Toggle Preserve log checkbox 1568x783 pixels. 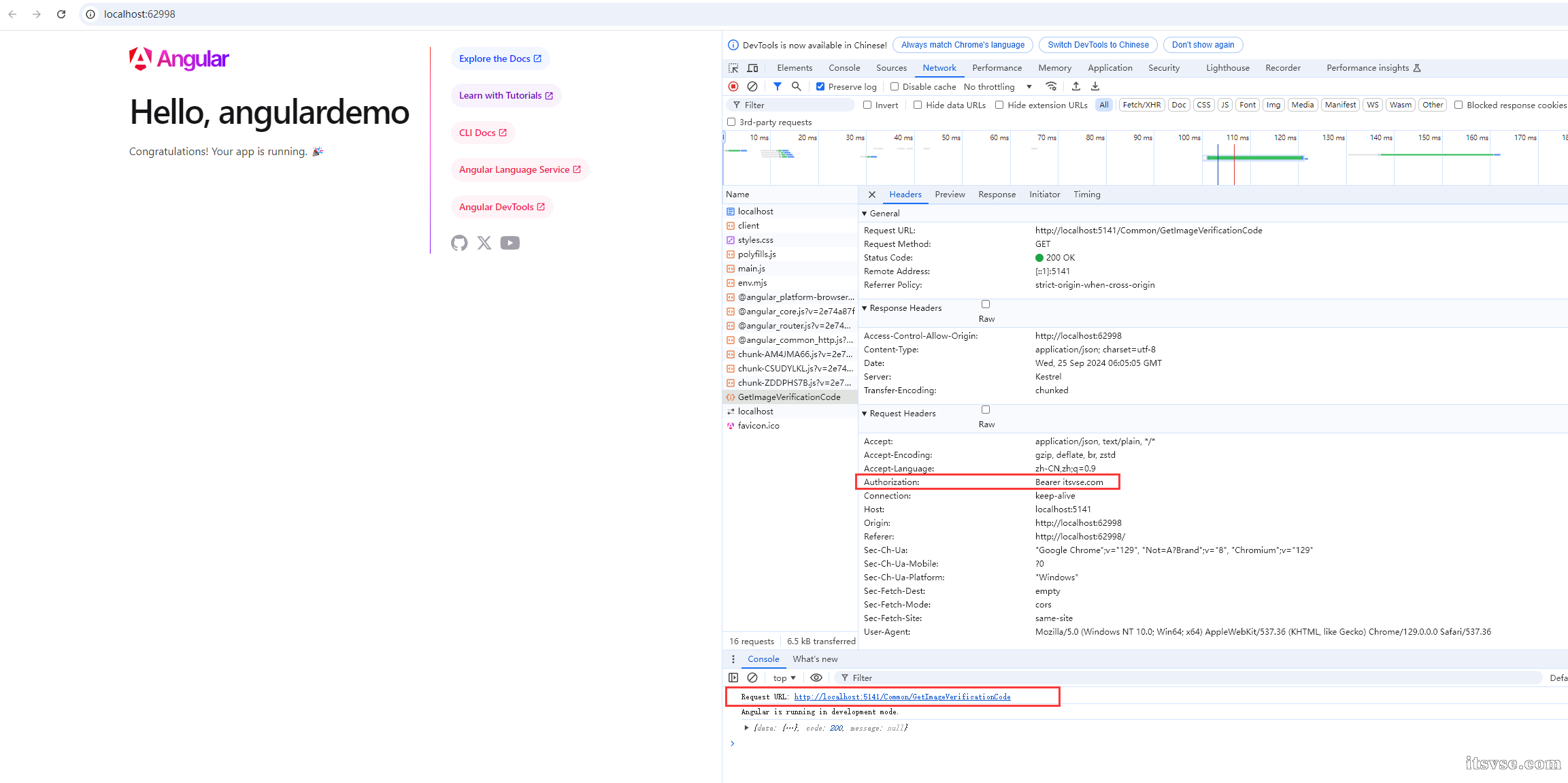[x=820, y=86]
